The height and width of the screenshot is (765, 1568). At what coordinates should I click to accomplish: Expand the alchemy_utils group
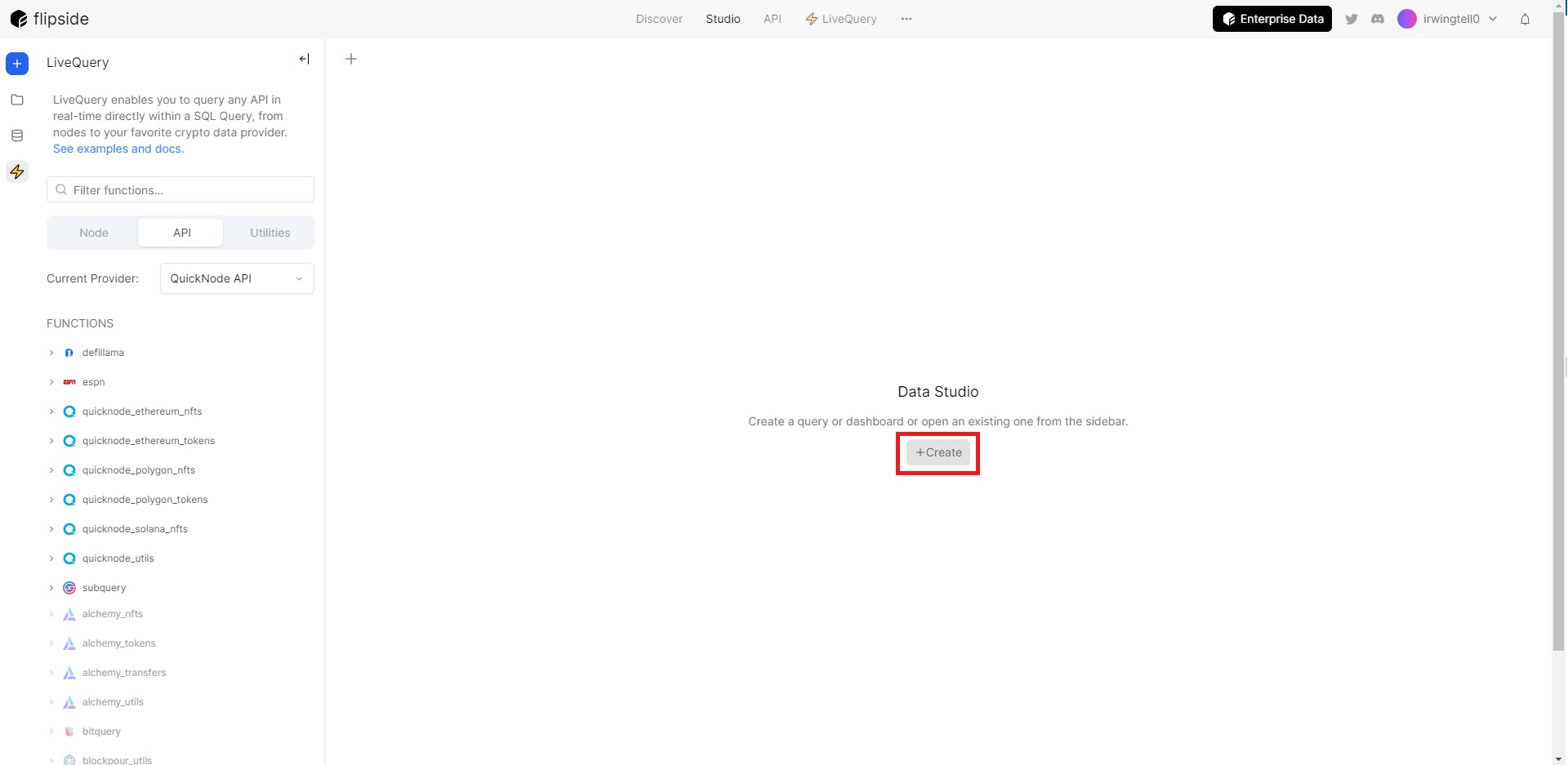coord(51,702)
